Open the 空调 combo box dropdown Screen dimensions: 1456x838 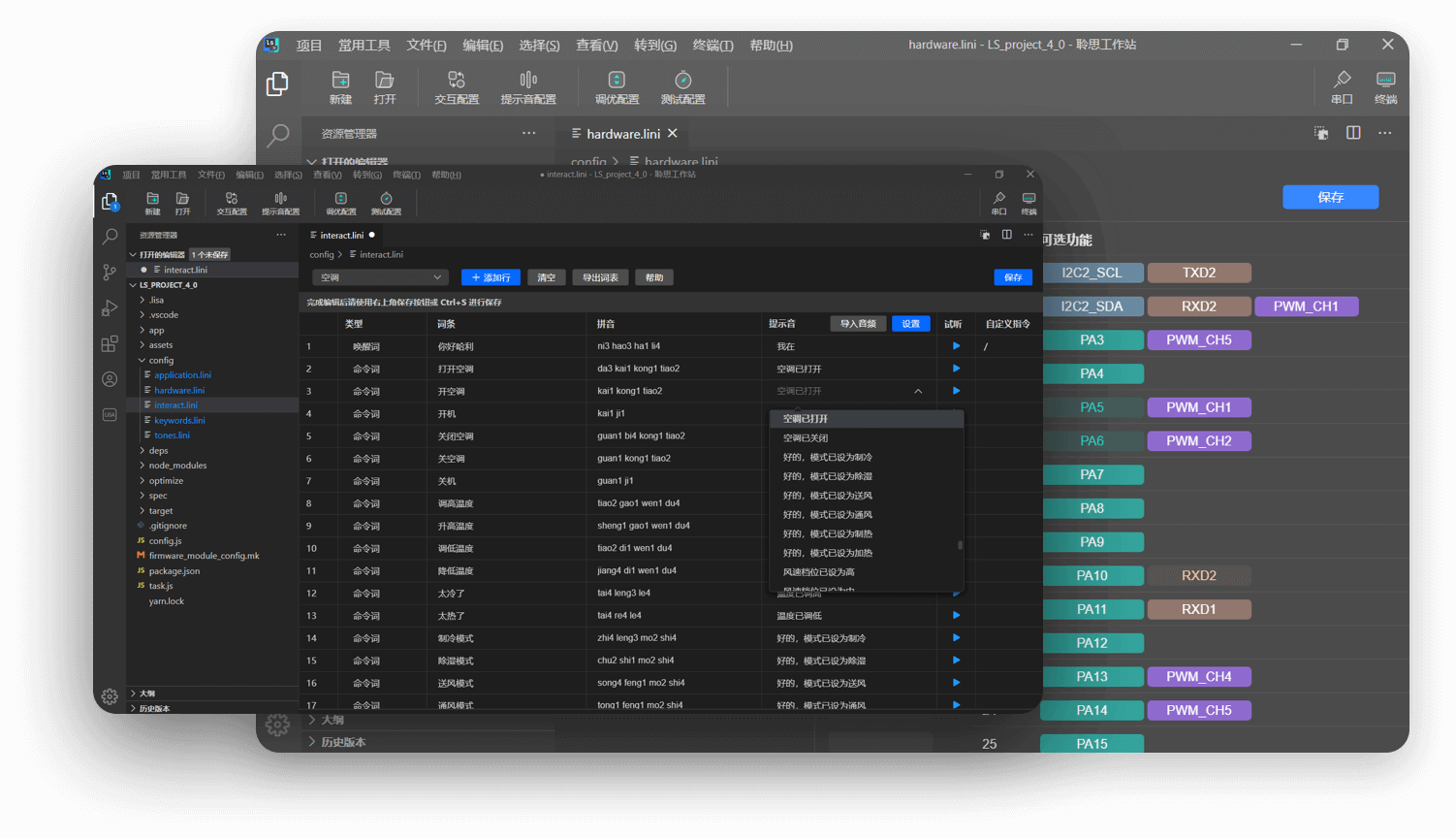[x=380, y=277]
